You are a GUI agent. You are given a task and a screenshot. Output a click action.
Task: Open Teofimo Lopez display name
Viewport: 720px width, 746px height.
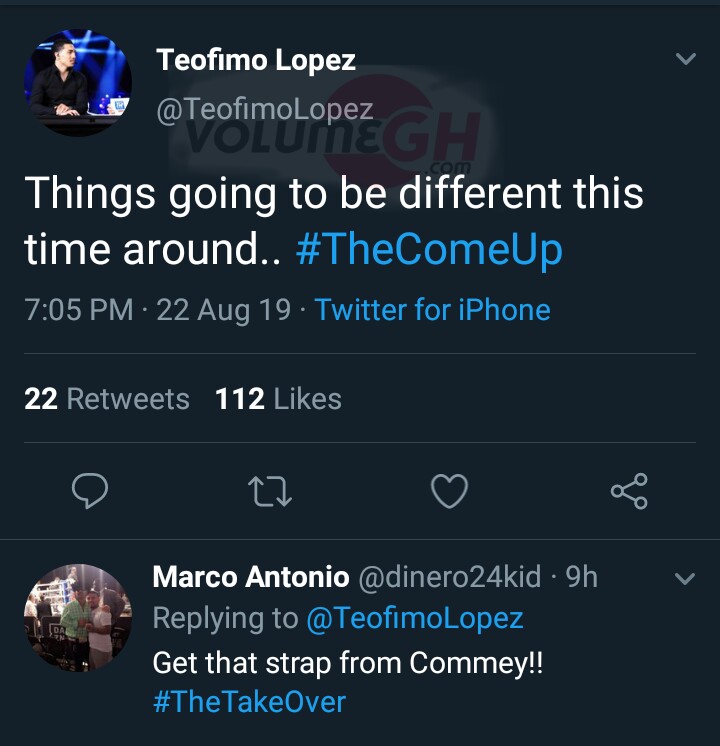click(x=255, y=60)
